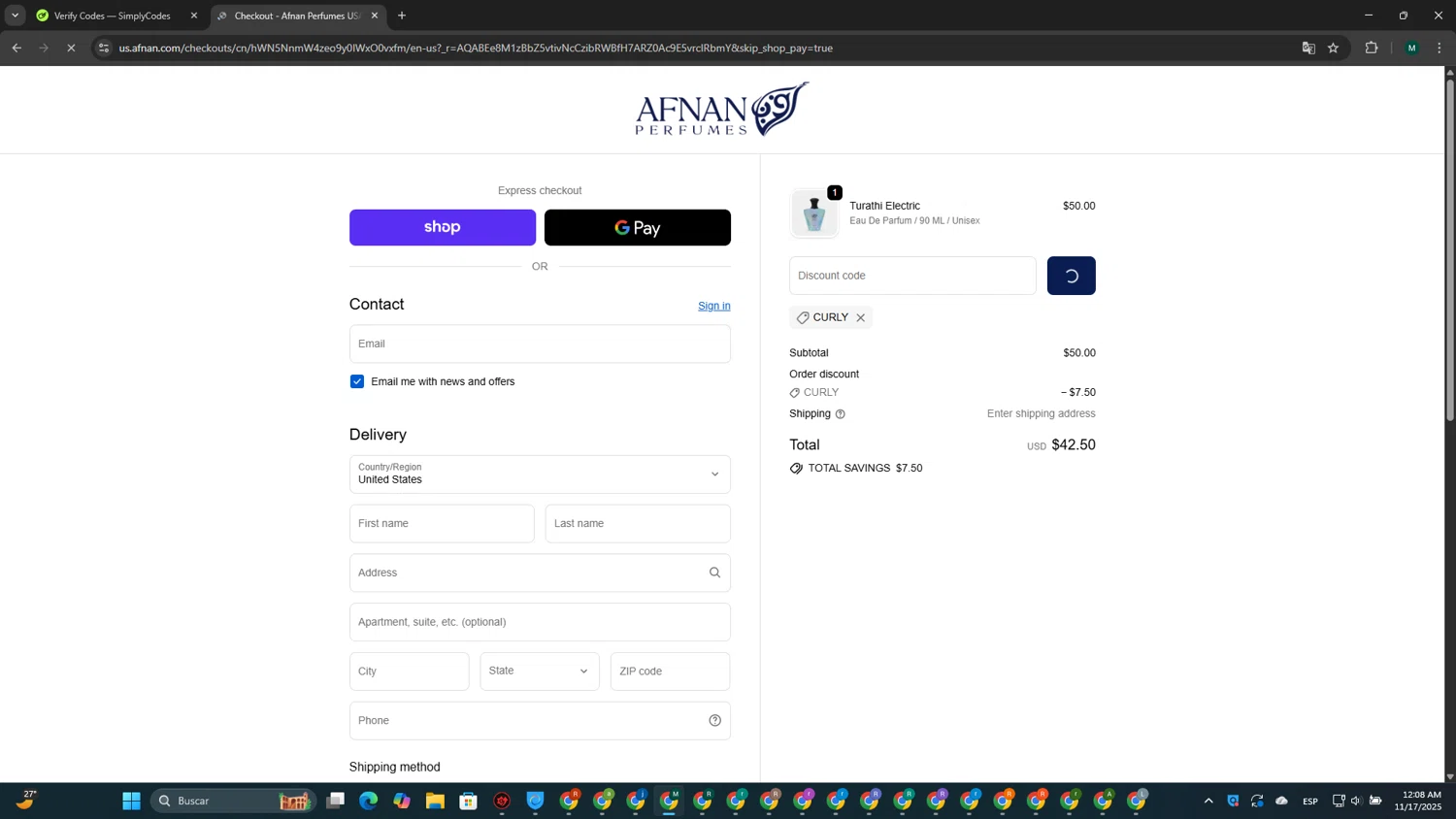
Task: View site information icon in the address bar
Action: (104, 48)
